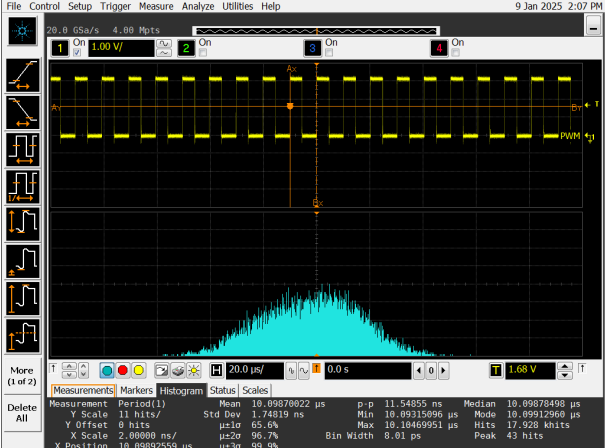Viewport: 605px width, 448px height.
Task: Click the Run acquisition green button
Action: tap(107, 370)
